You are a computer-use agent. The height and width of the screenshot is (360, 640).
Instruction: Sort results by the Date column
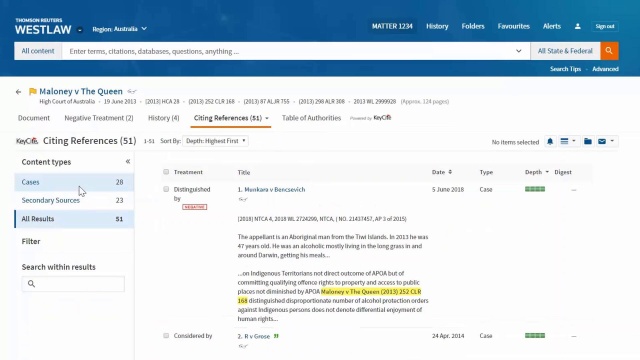[x=442, y=172]
